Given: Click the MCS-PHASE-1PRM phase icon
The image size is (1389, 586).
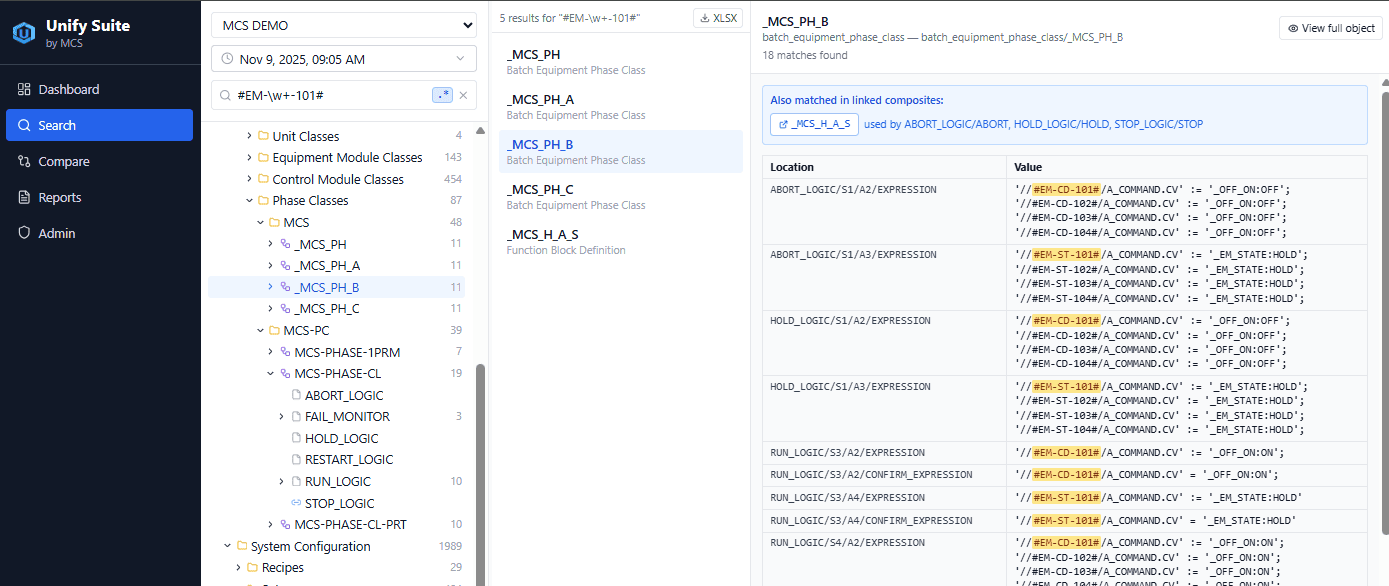Looking at the screenshot, I should pos(285,352).
